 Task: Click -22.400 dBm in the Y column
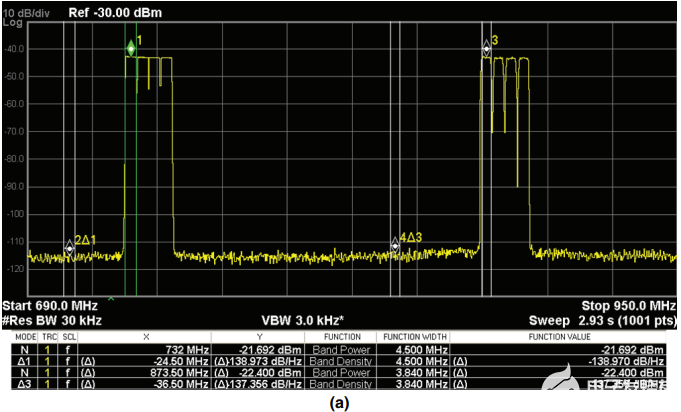coord(270,373)
